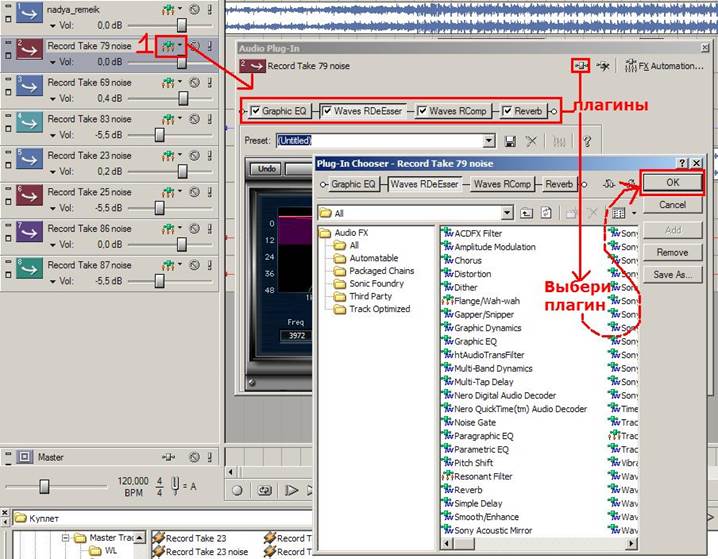The width and height of the screenshot is (718, 559).
Task: Mute the Master bus
Action: pyautogui.click(x=195, y=457)
